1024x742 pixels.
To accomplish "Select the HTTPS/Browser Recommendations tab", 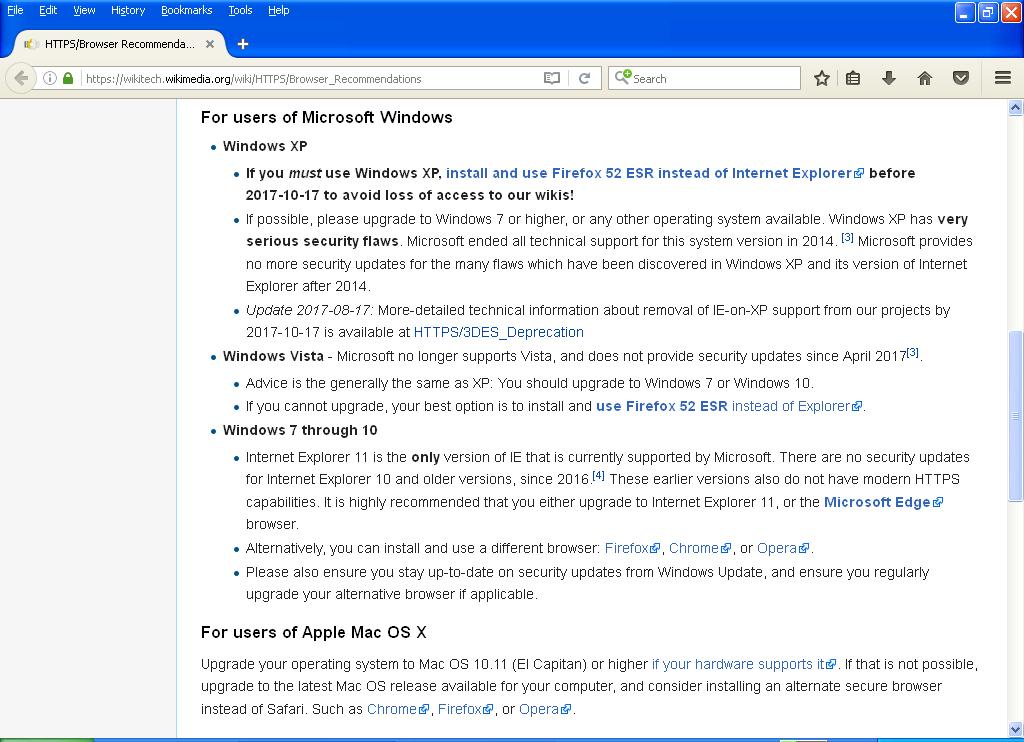I will pos(120,44).
